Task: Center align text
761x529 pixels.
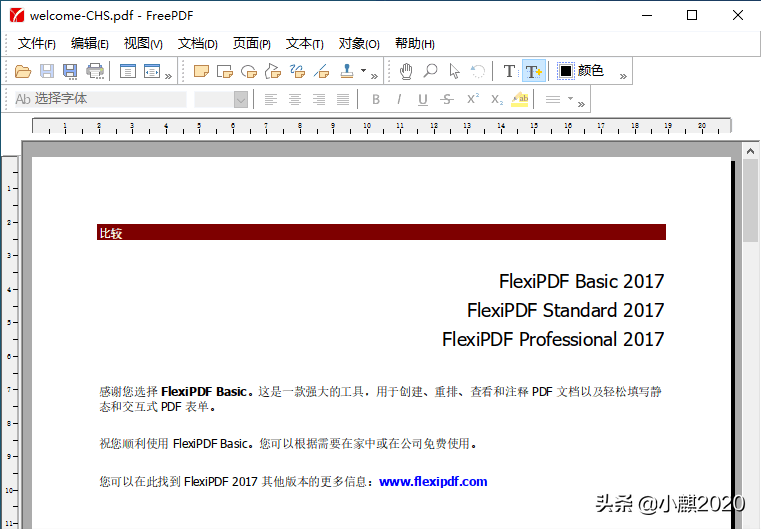Action: click(295, 99)
